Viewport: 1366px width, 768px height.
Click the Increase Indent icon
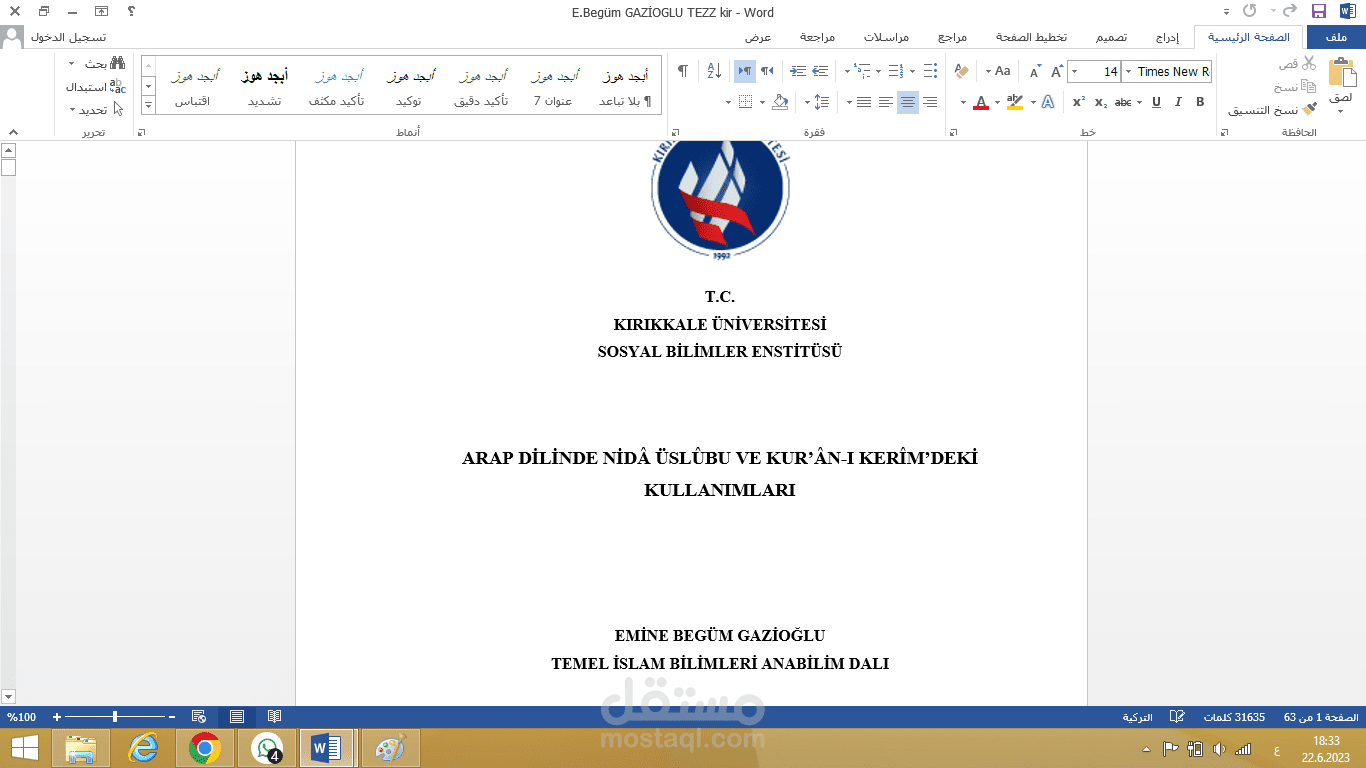(x=797, y=71)
